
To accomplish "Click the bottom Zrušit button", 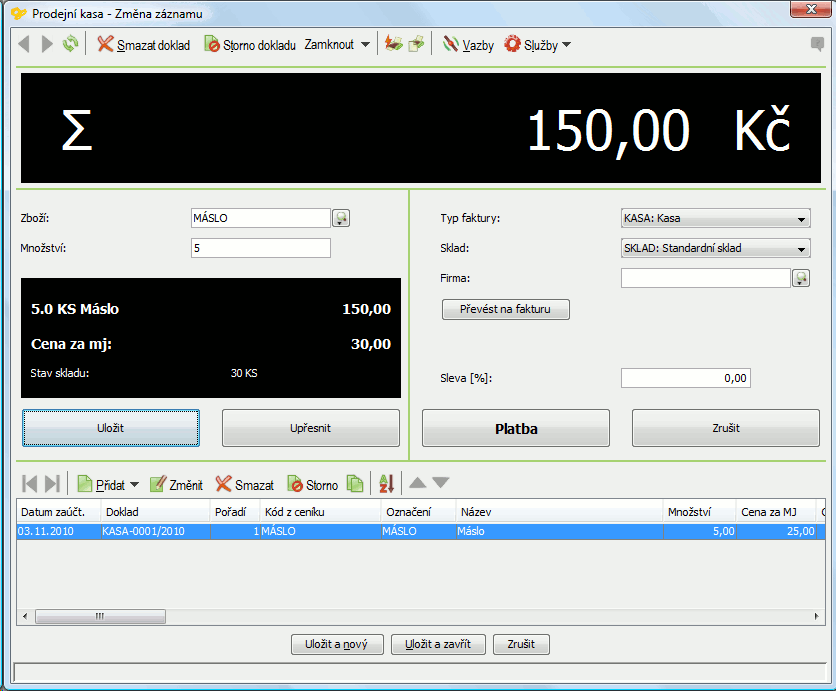I will tap(521, 644).
